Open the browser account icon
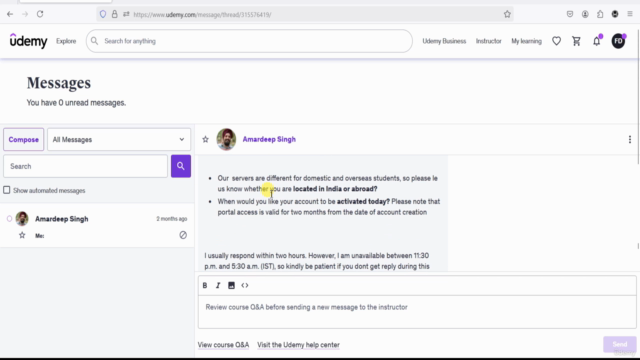This screenshot has height=360, width=640. coord(585,14)
